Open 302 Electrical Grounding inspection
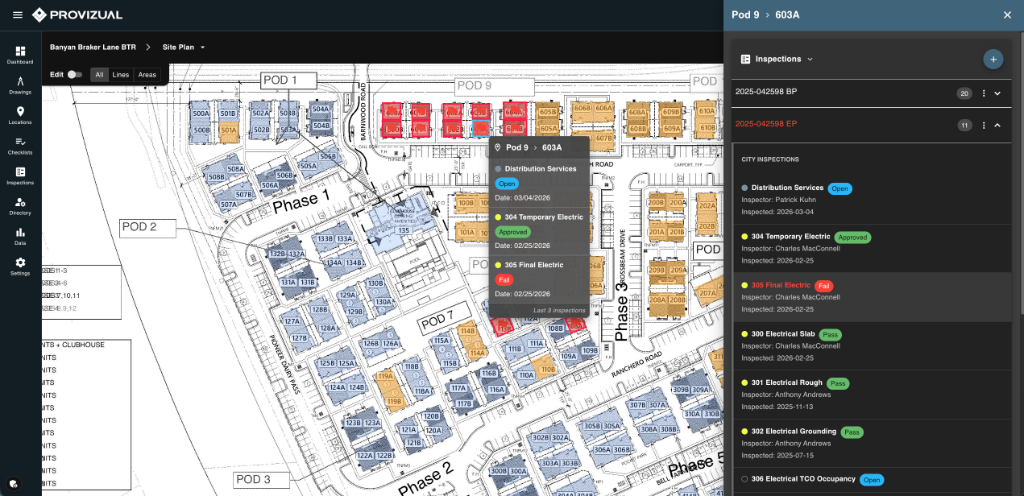This screenshot has width=1024, height=496. tap(872, 443)
